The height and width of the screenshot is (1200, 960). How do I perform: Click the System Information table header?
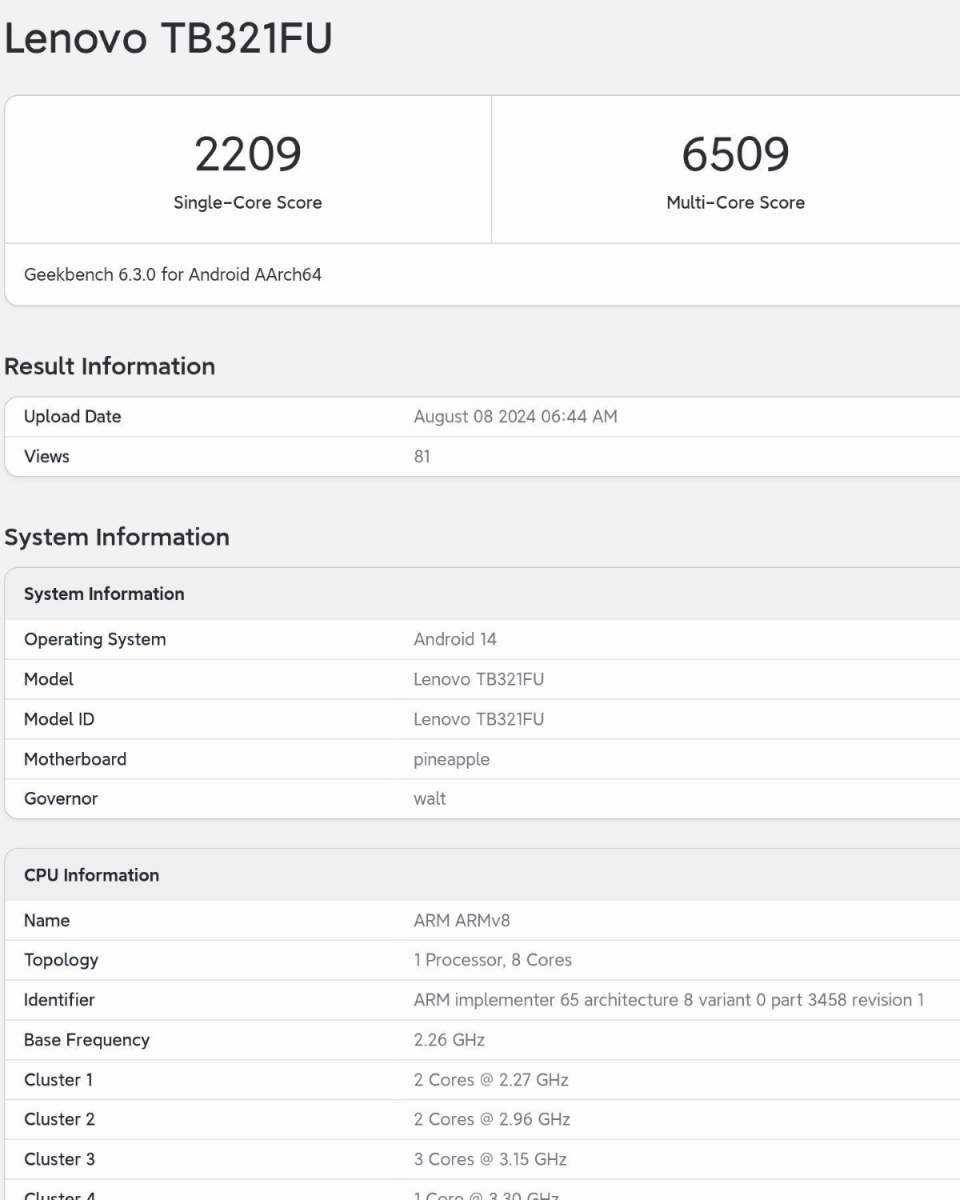click(x=104, y=594)
